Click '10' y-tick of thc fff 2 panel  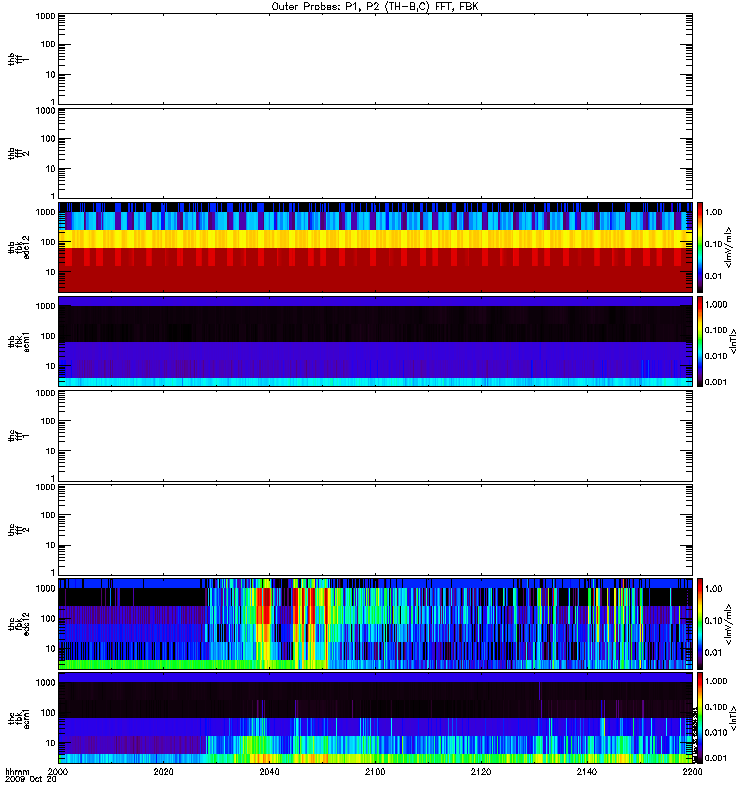tap(51, 545)
